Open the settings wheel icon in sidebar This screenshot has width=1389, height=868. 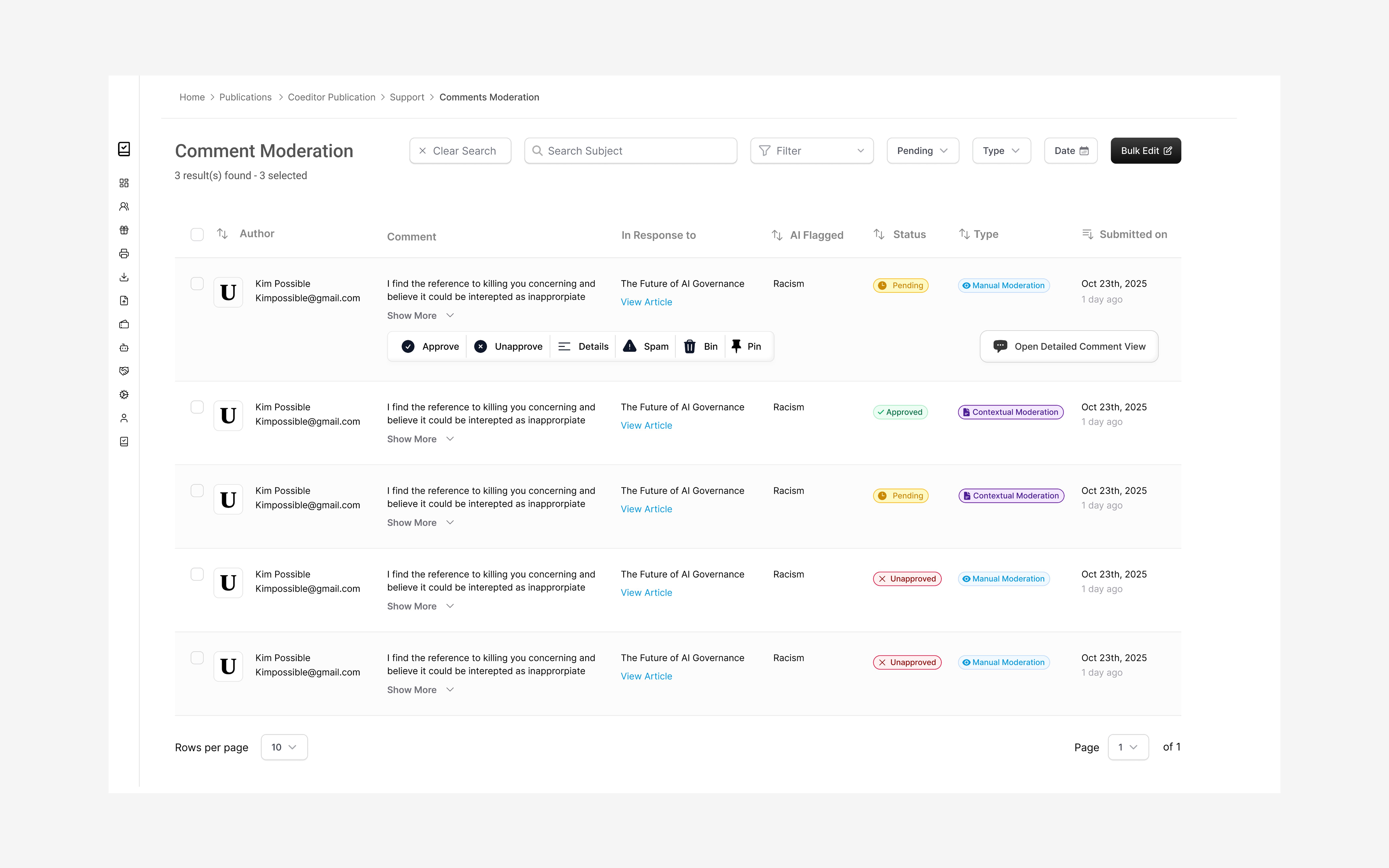pos(124,395)
